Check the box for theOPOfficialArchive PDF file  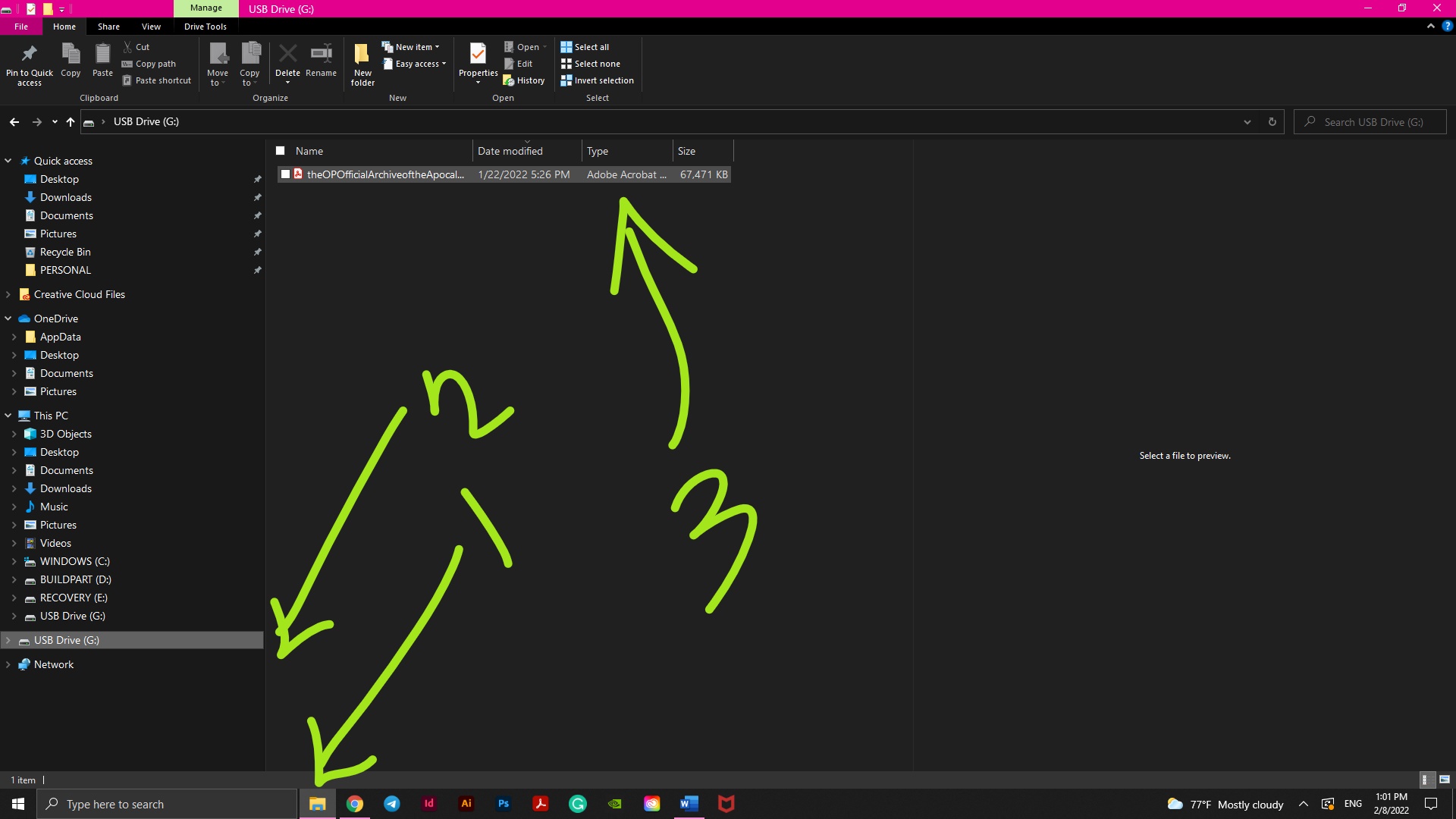coord(285,174)
